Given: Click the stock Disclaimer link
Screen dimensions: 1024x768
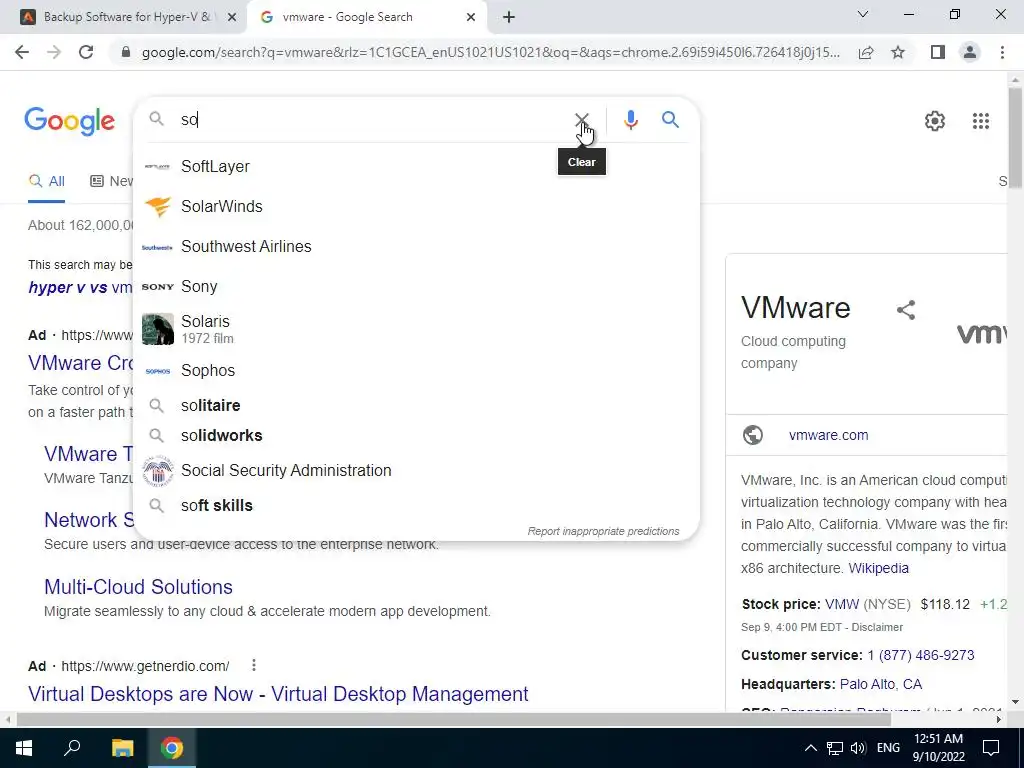Looking at the screenshot, I should pyautogui.click(x=877, y=627).
